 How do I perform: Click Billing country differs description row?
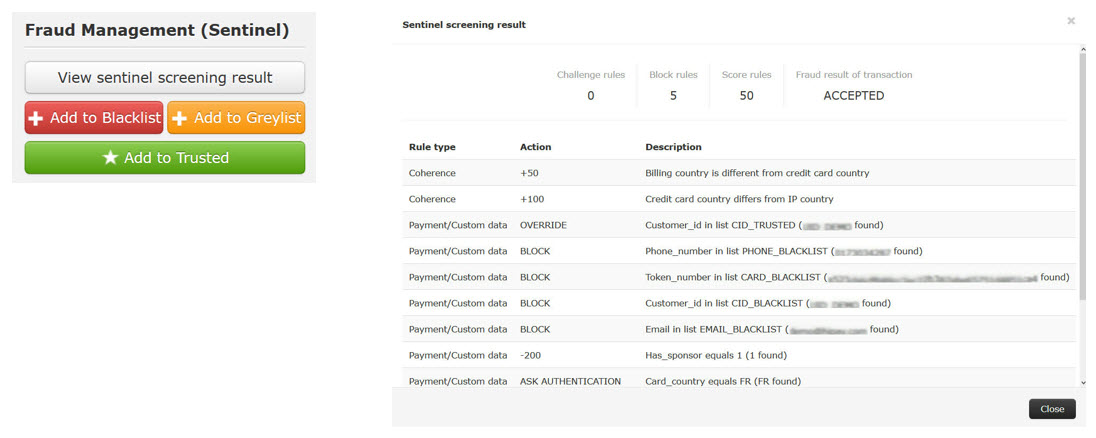[x=757, y=173]
